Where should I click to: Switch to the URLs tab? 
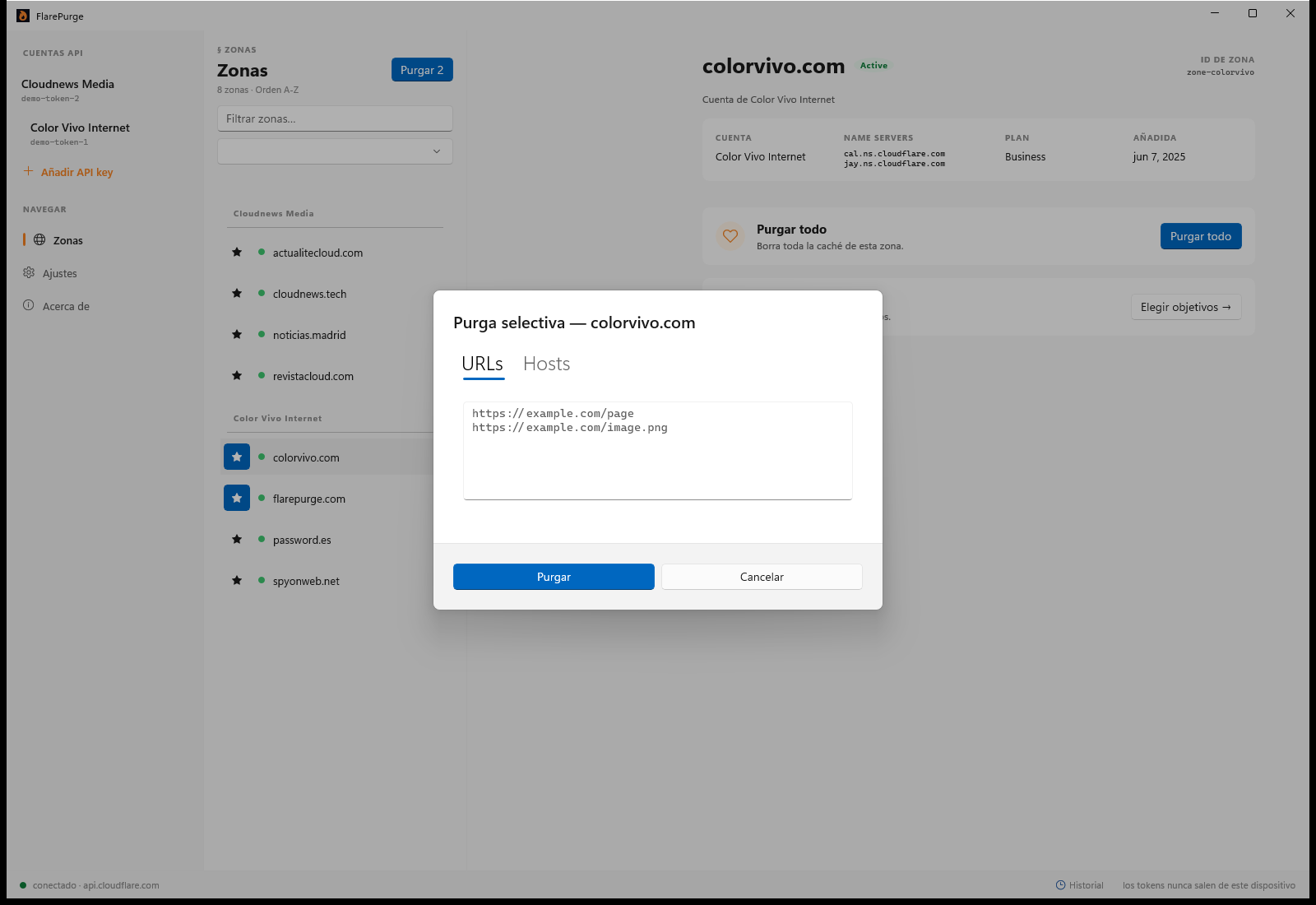tap(483, 364)
